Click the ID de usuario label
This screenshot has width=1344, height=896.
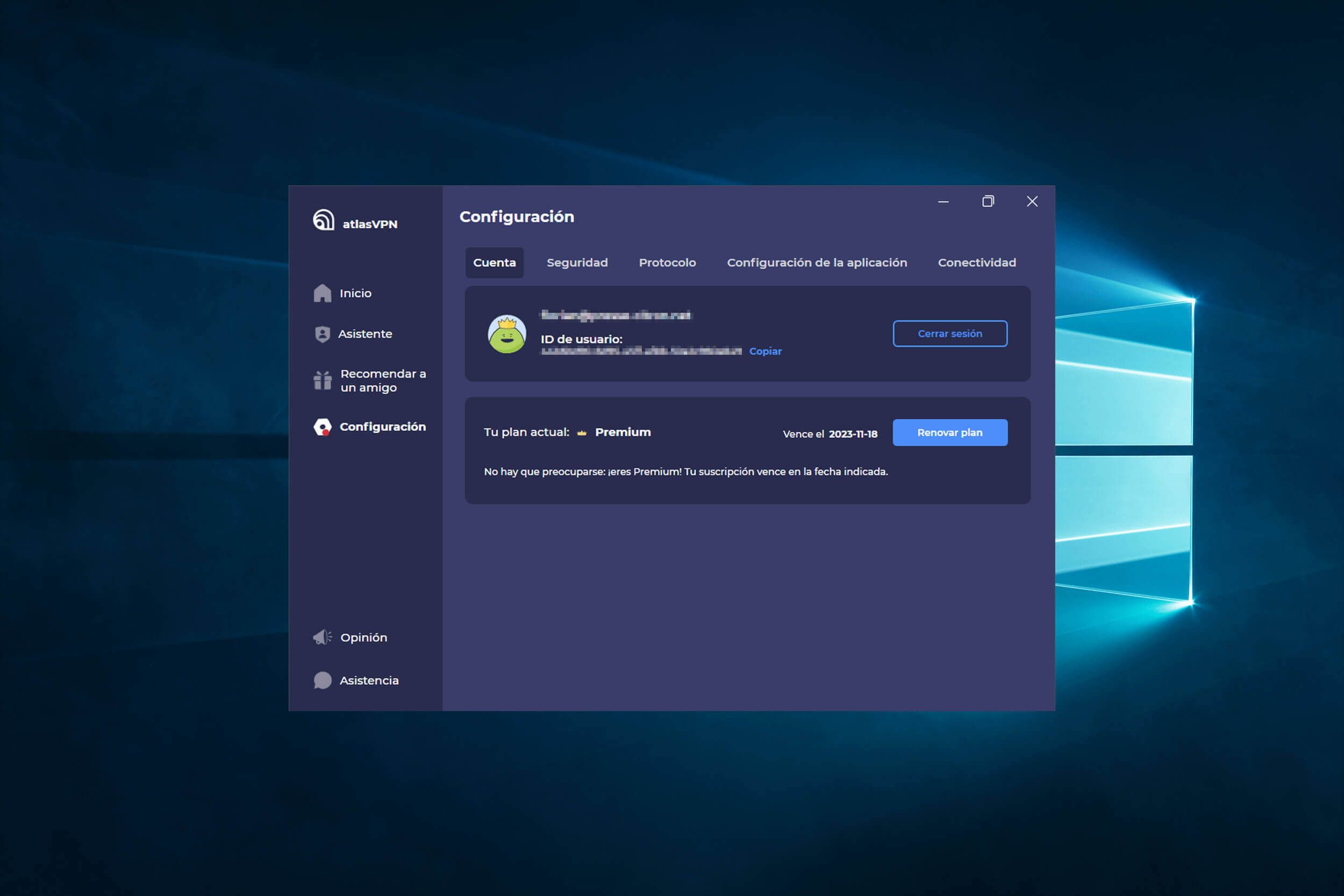[581, 340]
